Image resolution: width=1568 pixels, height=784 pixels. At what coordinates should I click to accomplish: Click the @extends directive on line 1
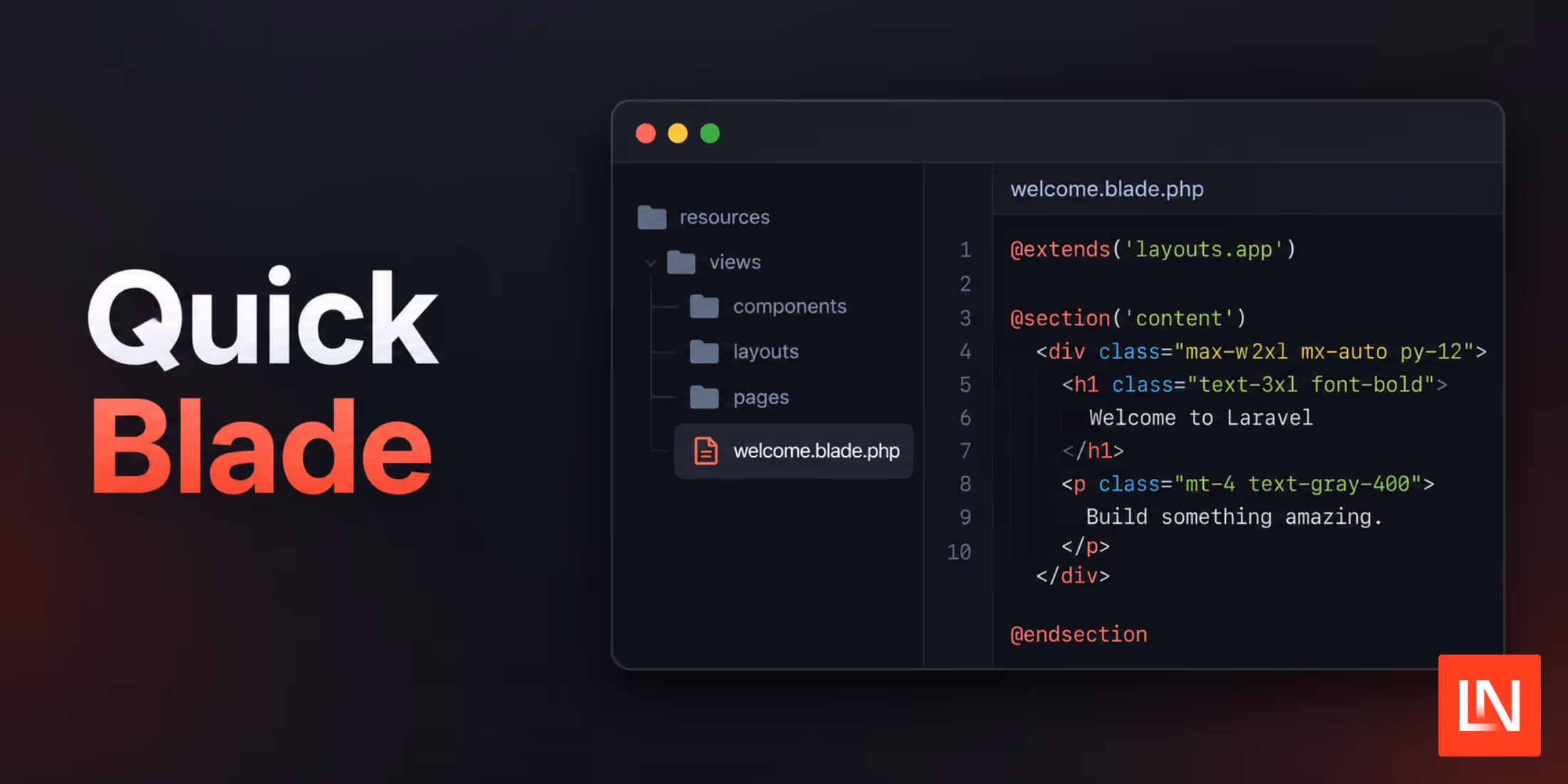[x=1061, y=249]
